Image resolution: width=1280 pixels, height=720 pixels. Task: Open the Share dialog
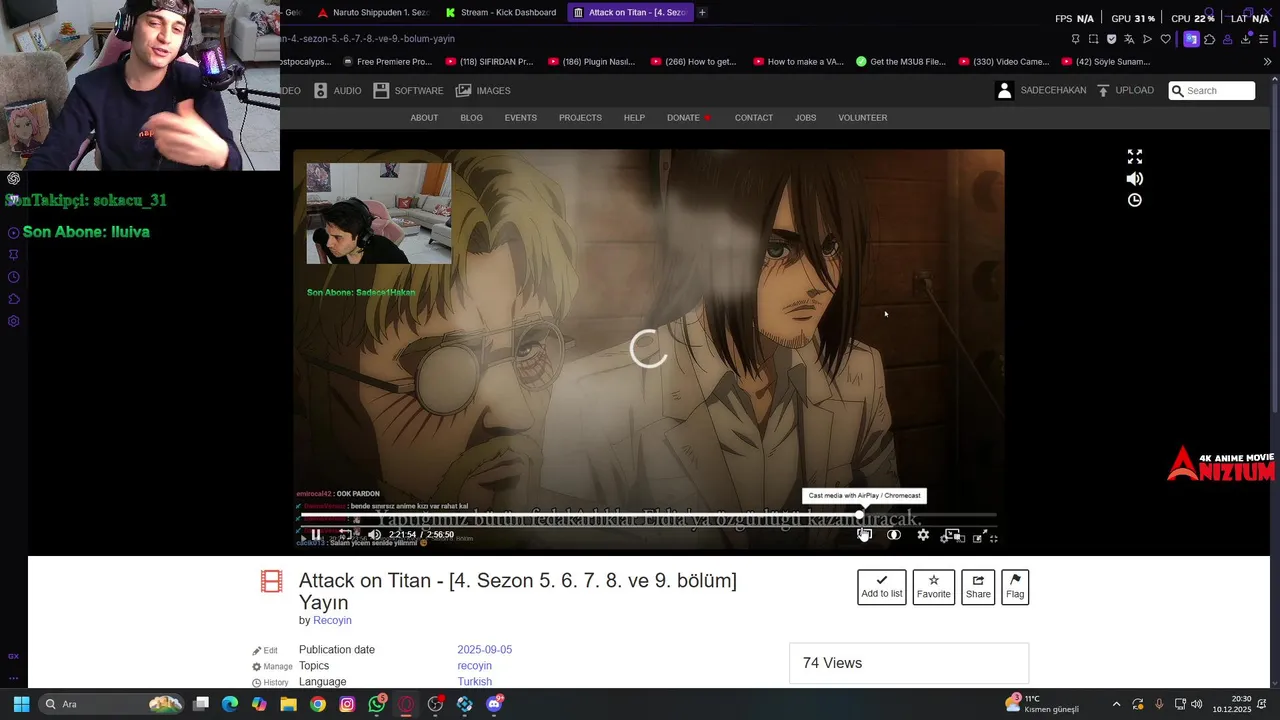(978, 587)
